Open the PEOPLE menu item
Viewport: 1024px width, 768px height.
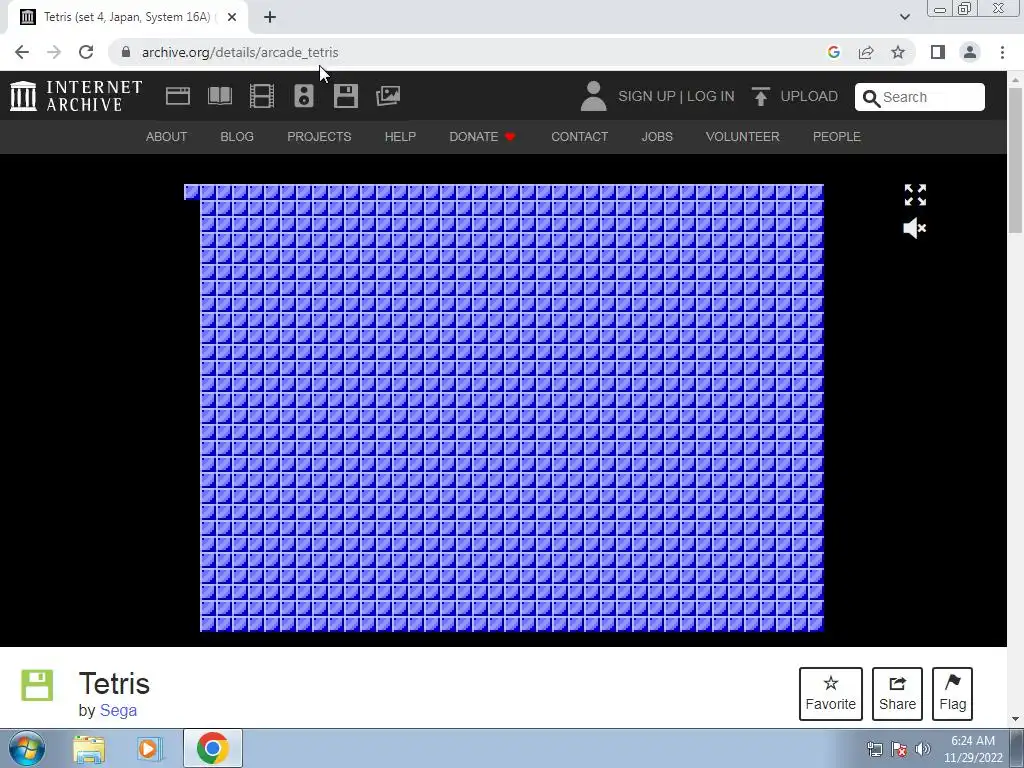pos(837,136)
